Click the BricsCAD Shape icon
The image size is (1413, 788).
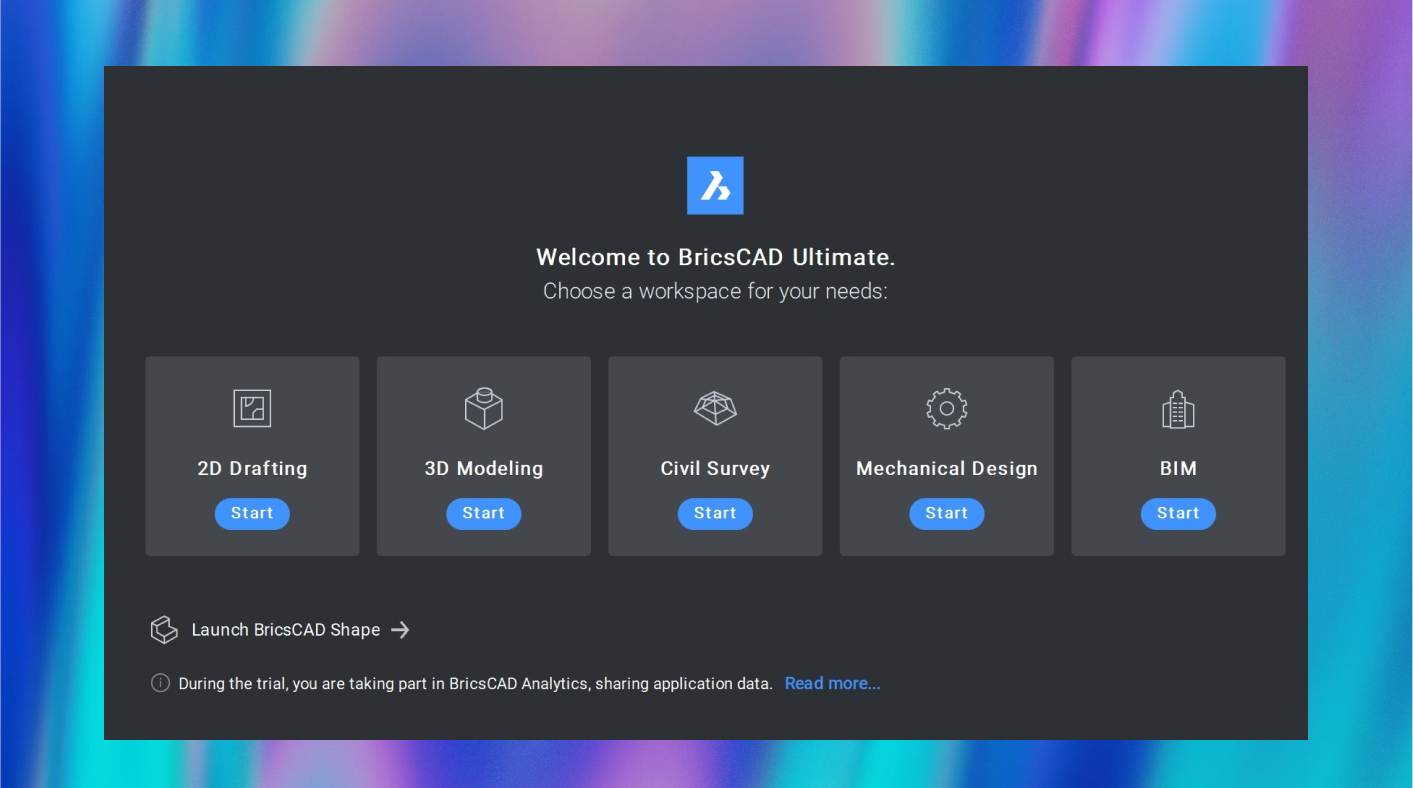tap(164, 630)
